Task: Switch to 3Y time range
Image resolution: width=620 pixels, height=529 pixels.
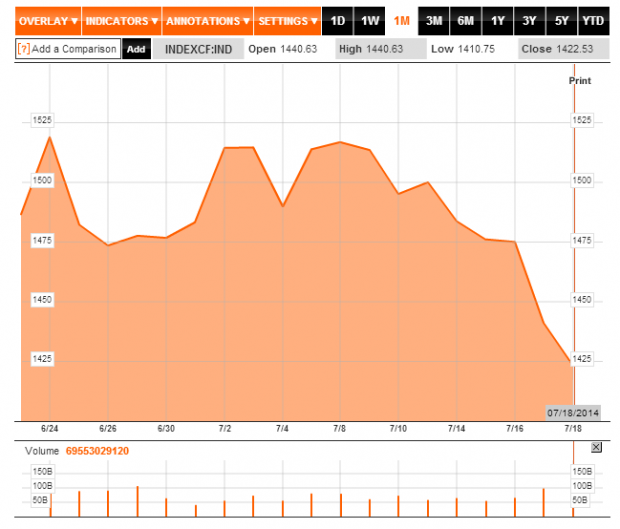Action: (530, 20)
